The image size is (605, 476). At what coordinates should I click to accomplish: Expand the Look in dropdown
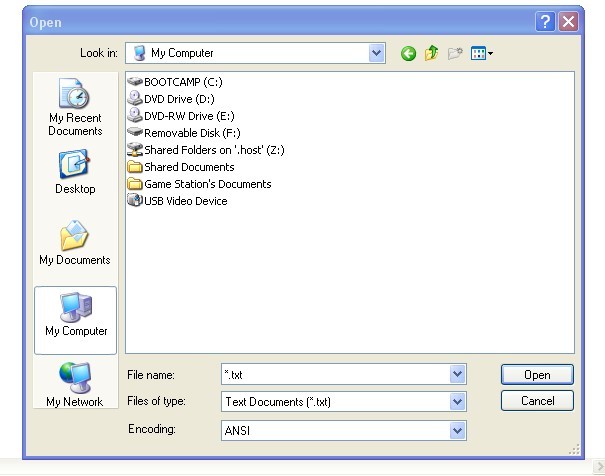[x=376, y=53]
